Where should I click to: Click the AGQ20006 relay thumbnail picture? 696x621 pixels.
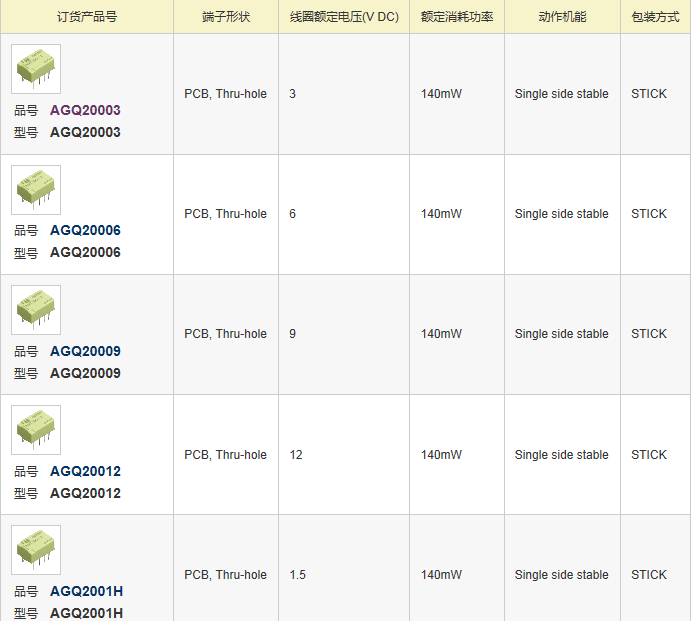point(36,190)
